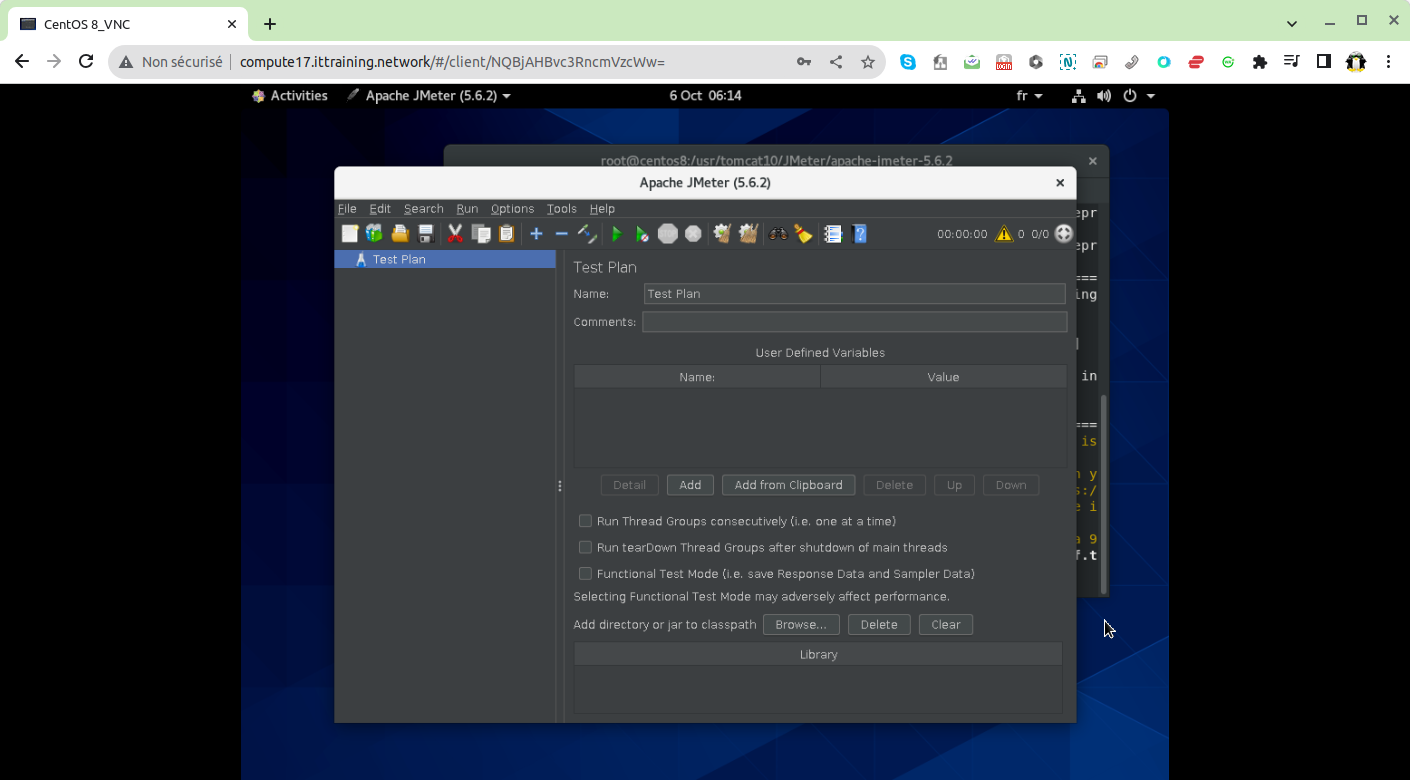Reload the page in Chrome

(86, 62)
